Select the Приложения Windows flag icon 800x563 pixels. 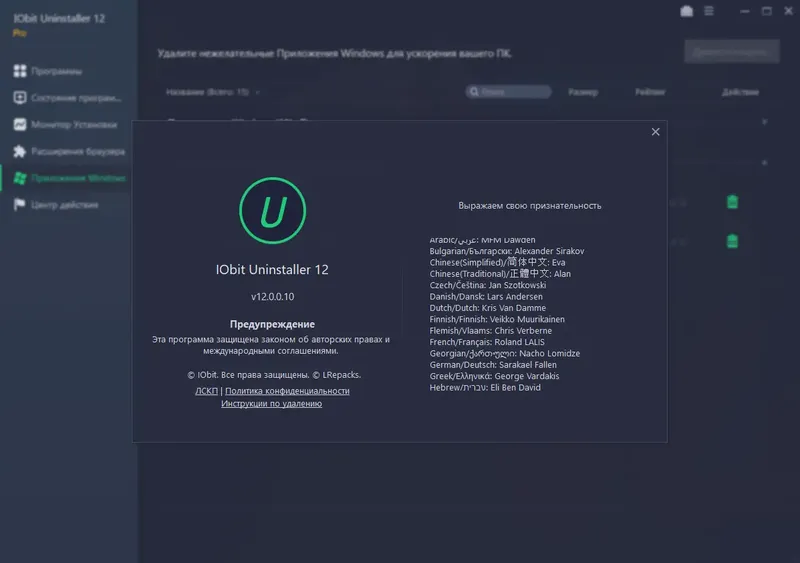click(x=20, y=178)
